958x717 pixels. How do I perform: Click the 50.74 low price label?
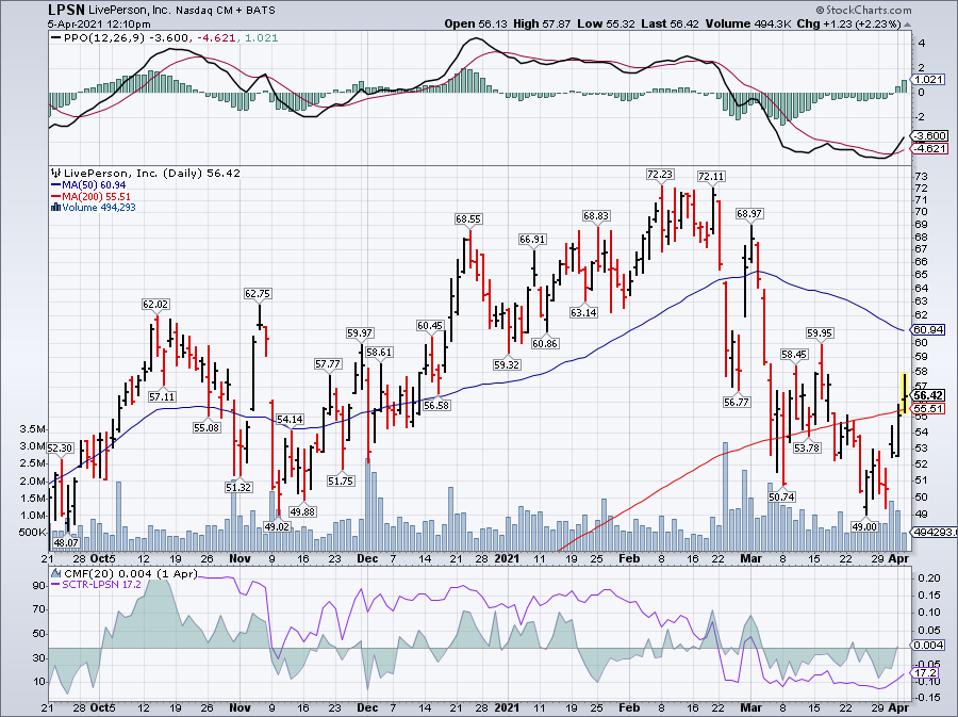pyautogui.click(x=782, y=497)
